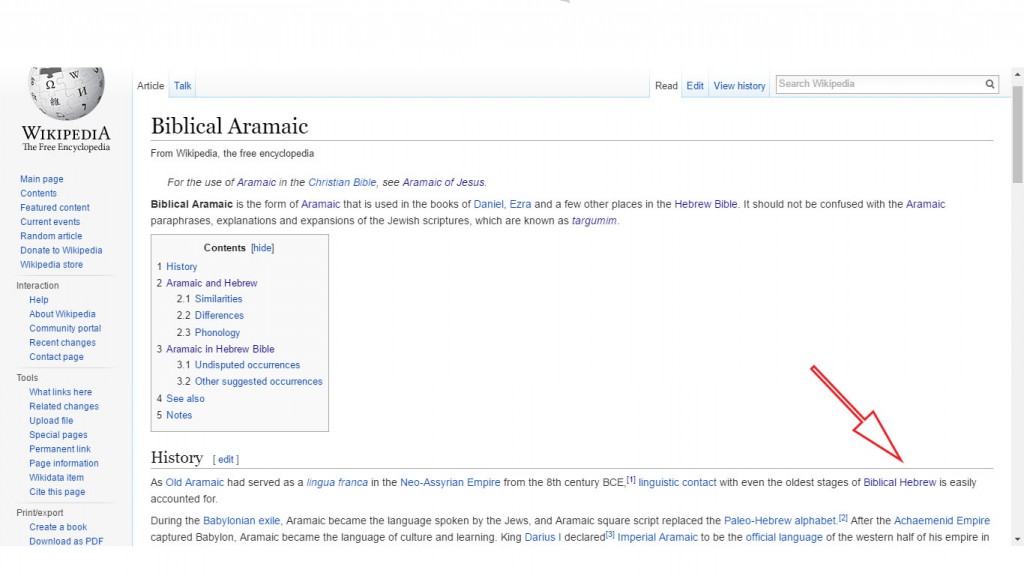Get the Permanent link

tap(60, 449)
